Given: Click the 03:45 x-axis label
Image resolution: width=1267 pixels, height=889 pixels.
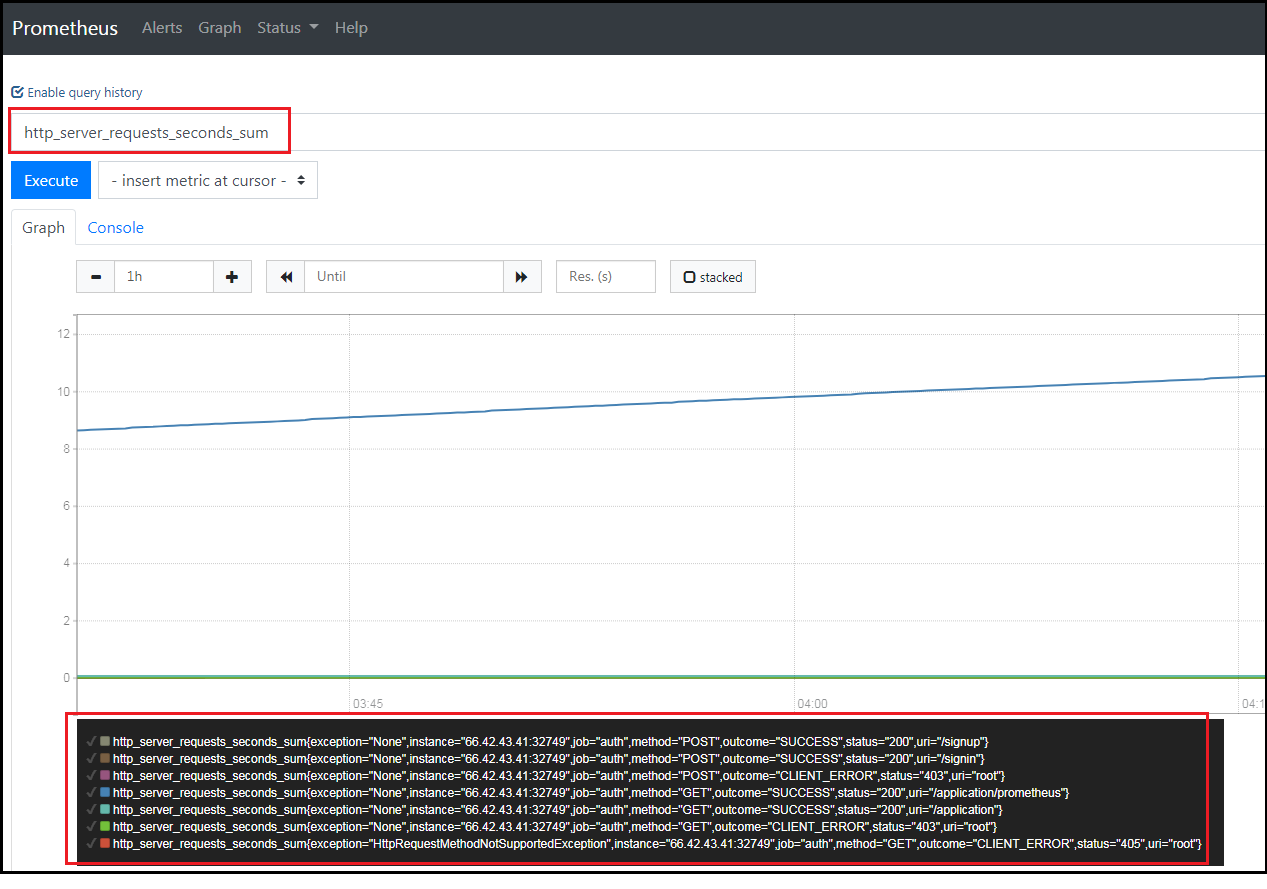Looking at the screenshot, I should (x=367, y=703).
